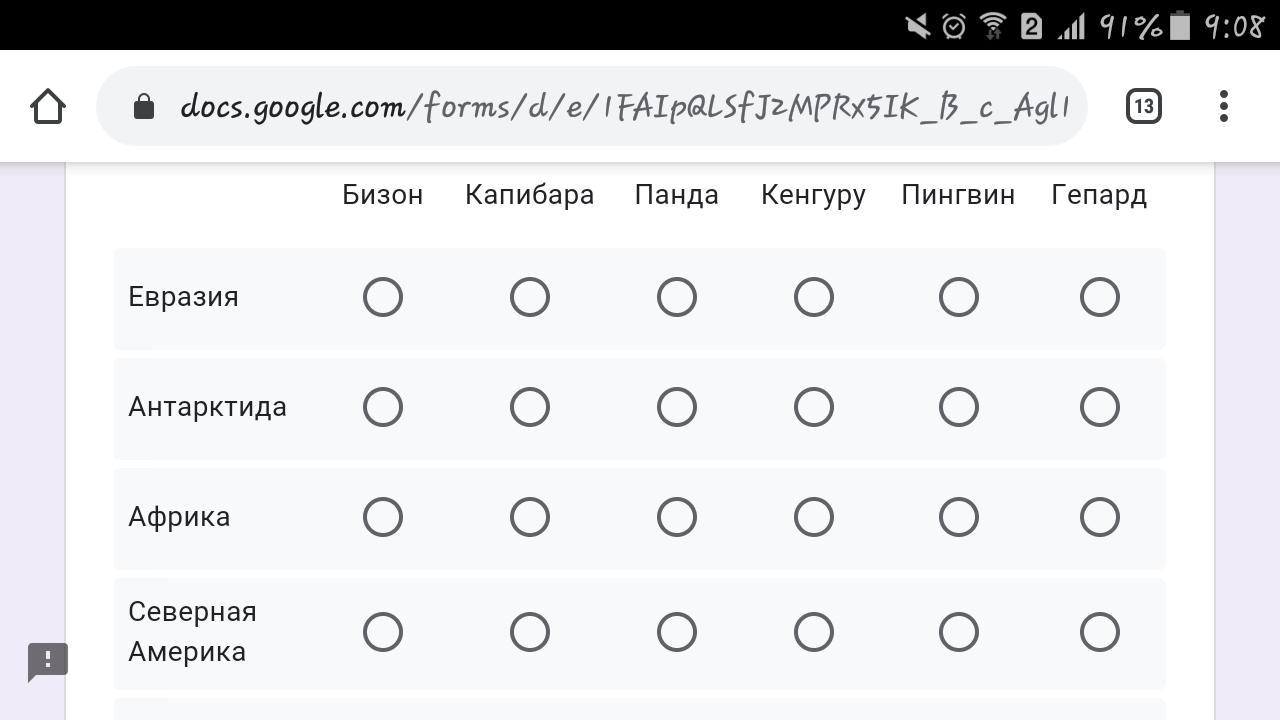This screenshot has height=720, width=1280.
Task: Select Кенгуру for Африка row
Action: 814,517
